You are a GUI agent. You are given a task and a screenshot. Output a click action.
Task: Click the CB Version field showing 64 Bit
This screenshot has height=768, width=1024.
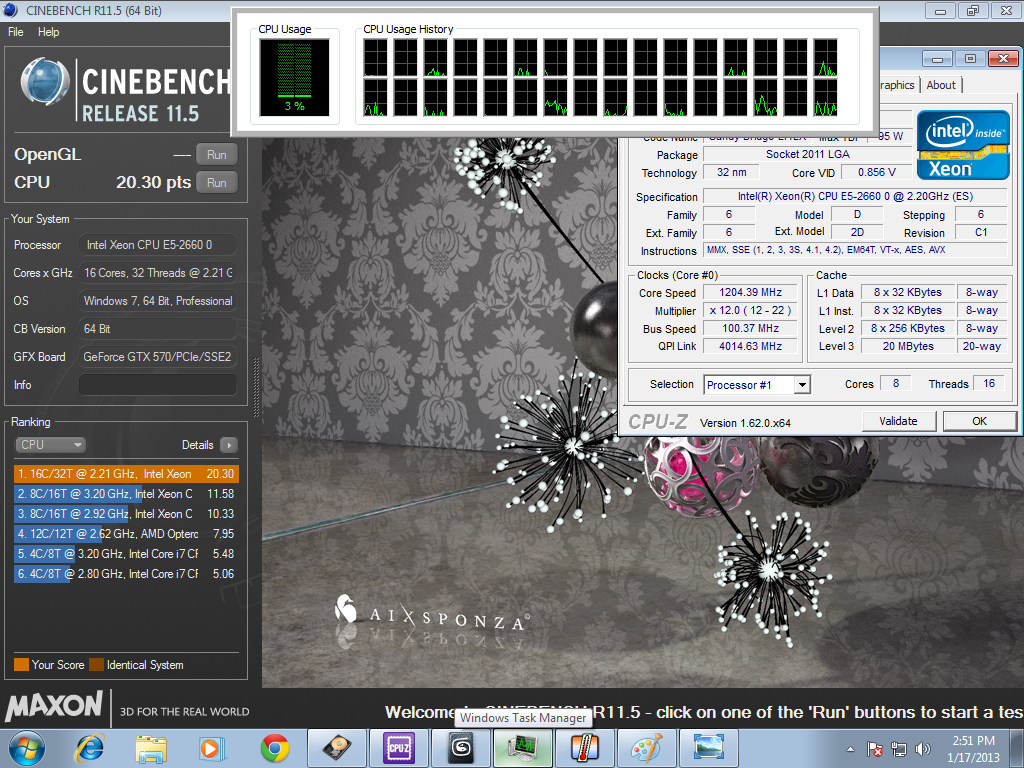tap(157, 329)
